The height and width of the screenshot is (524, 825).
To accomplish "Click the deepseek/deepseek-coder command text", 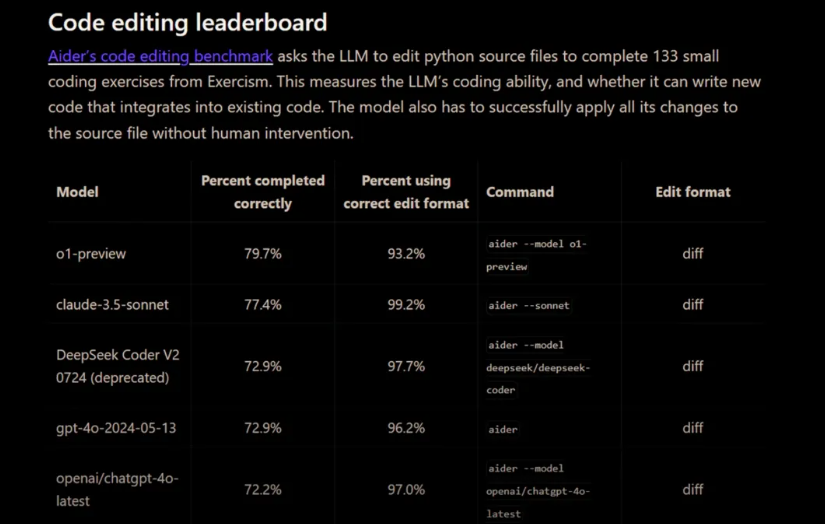I will tap(539, 368).
